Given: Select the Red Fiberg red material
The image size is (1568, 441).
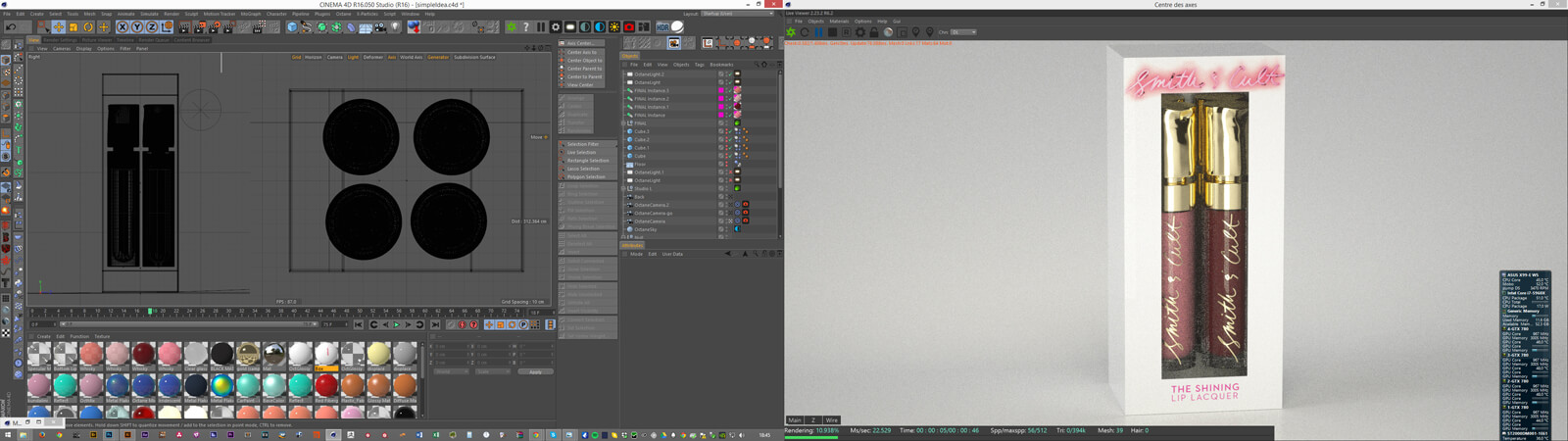Looking at the screenshot, I should [326, 385].
